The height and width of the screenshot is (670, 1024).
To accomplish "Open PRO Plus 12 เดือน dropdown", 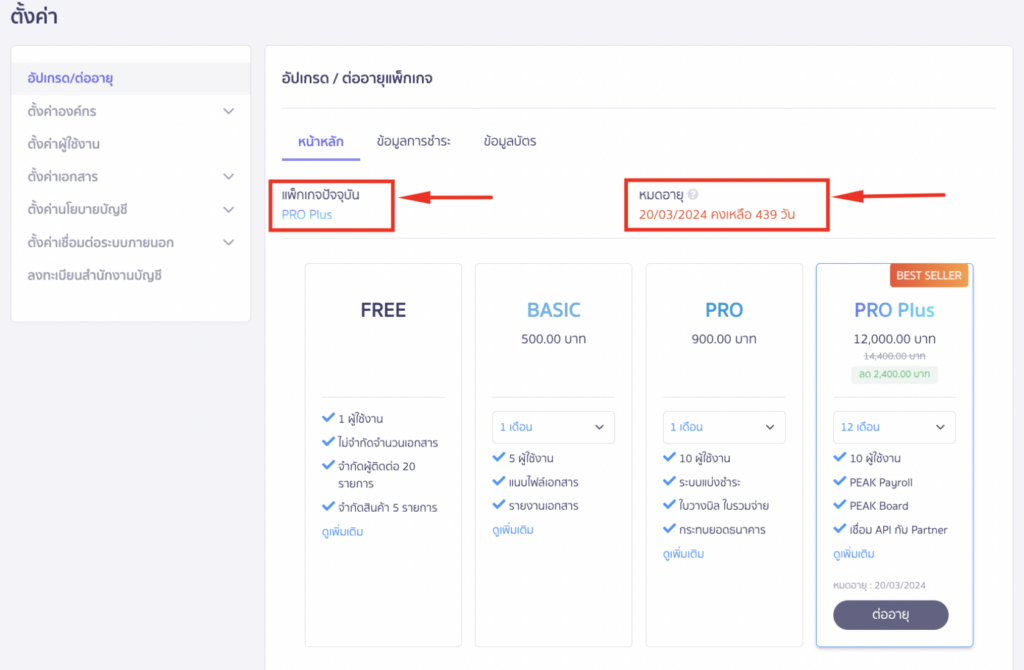I will click(x=894, y=427).
